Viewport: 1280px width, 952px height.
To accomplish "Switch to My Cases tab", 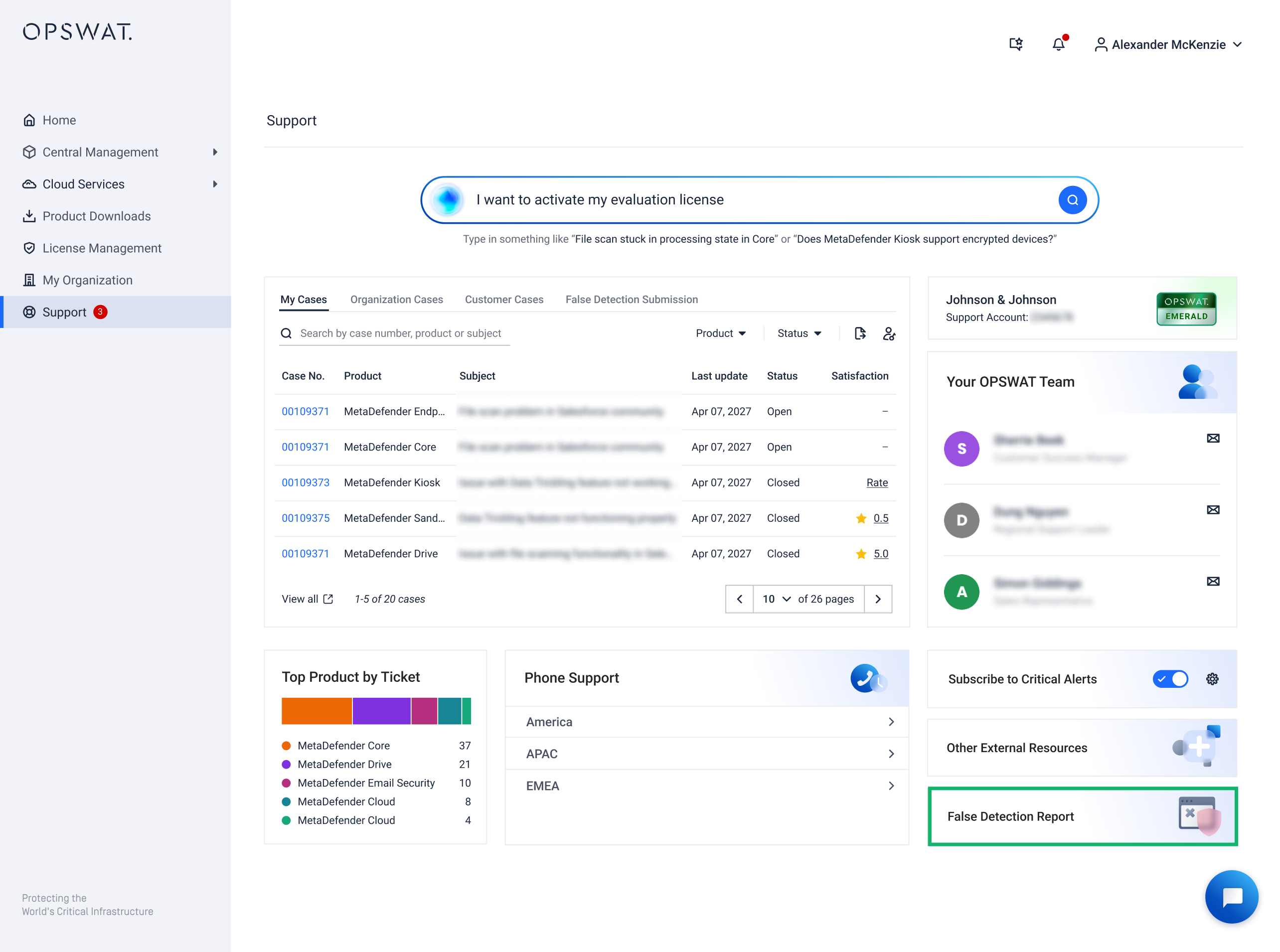I will (304, 300).
